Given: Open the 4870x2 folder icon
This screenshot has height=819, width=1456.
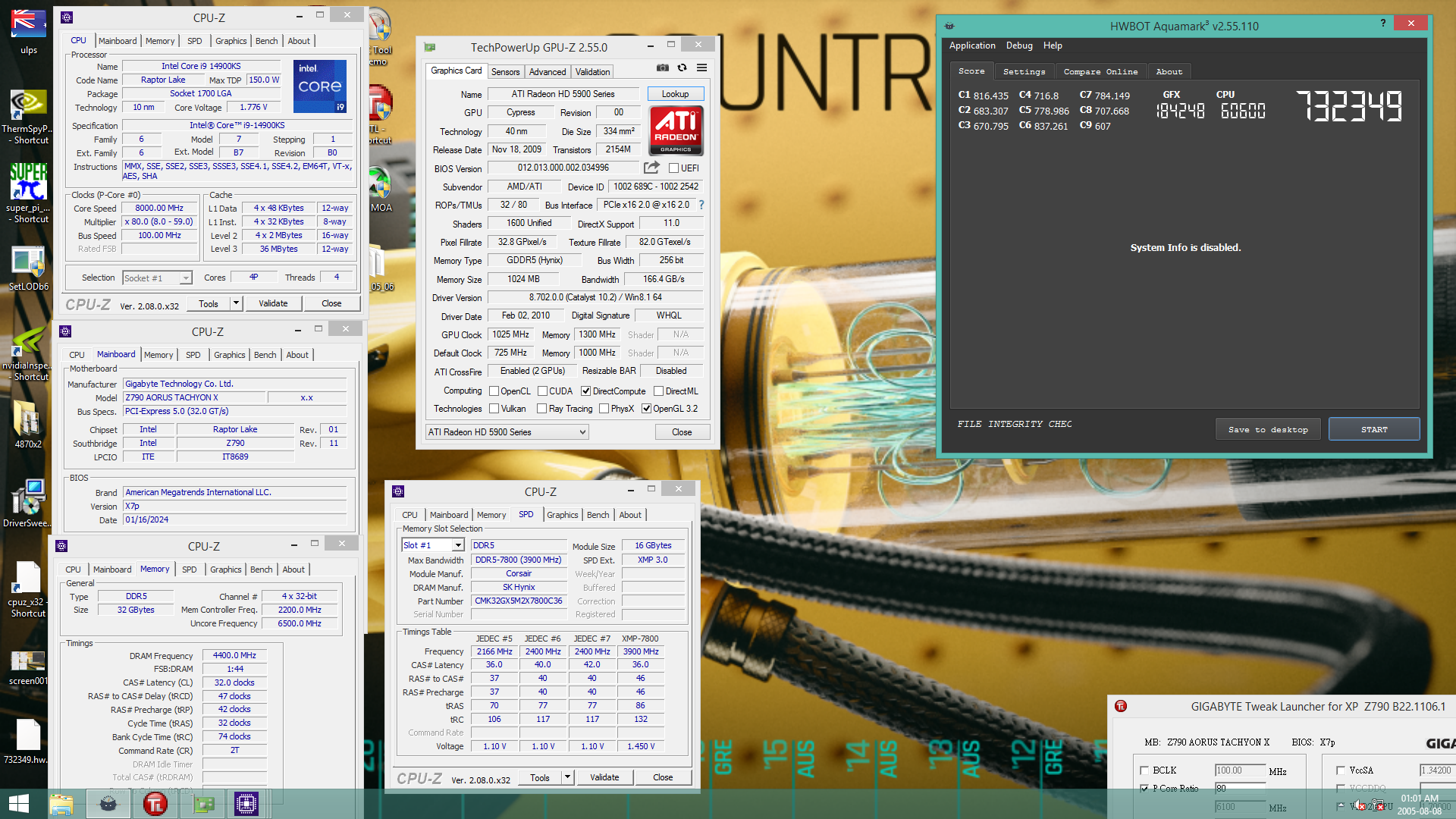Looking at the screenshot, I should (28, 425).
